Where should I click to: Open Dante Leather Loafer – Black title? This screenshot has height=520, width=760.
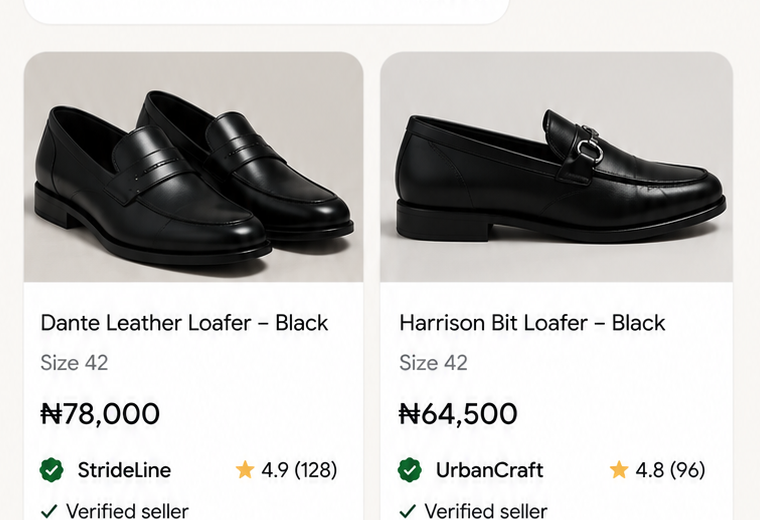pos(184,323)
